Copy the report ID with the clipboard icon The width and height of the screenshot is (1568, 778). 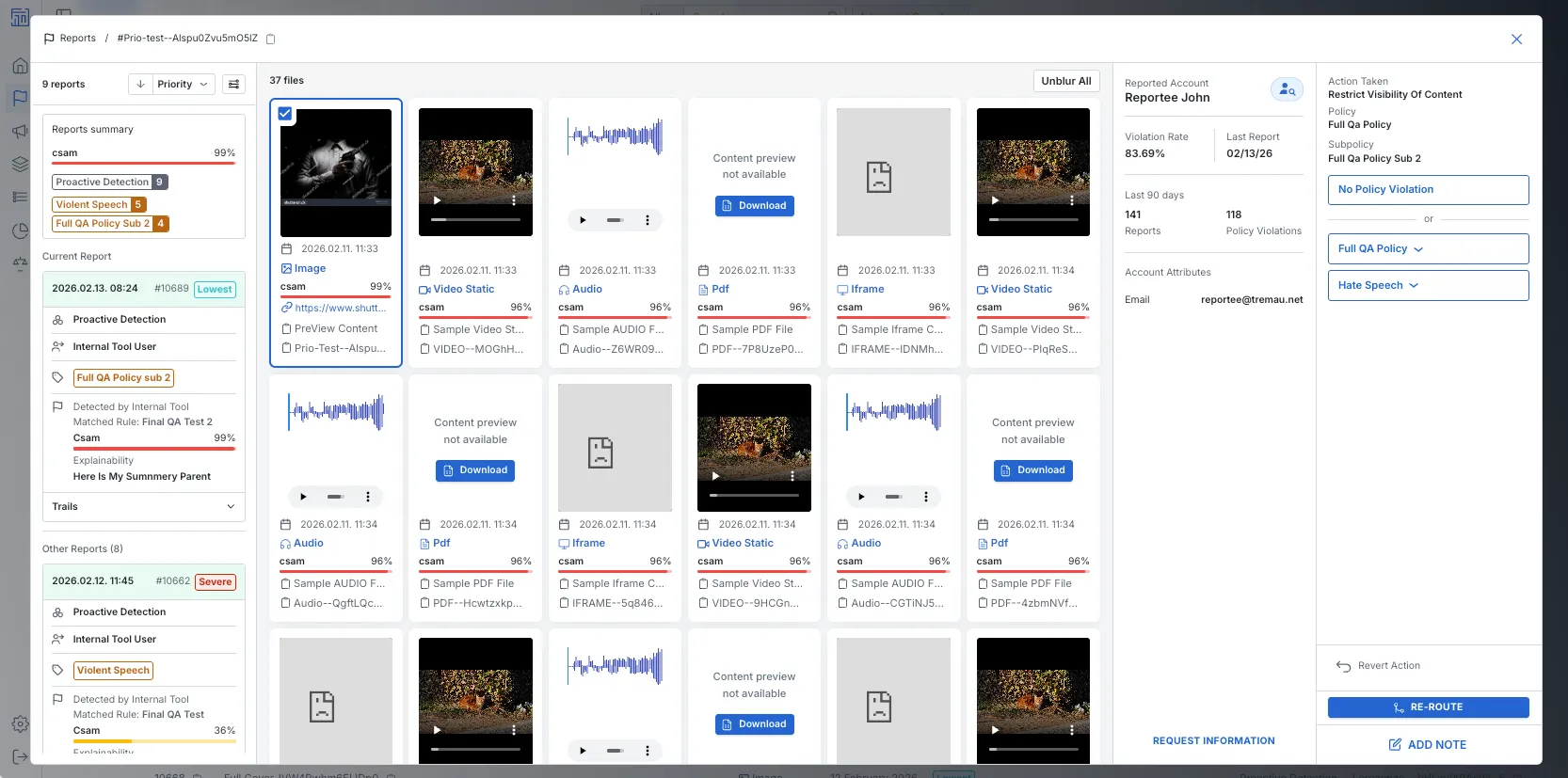271,40
